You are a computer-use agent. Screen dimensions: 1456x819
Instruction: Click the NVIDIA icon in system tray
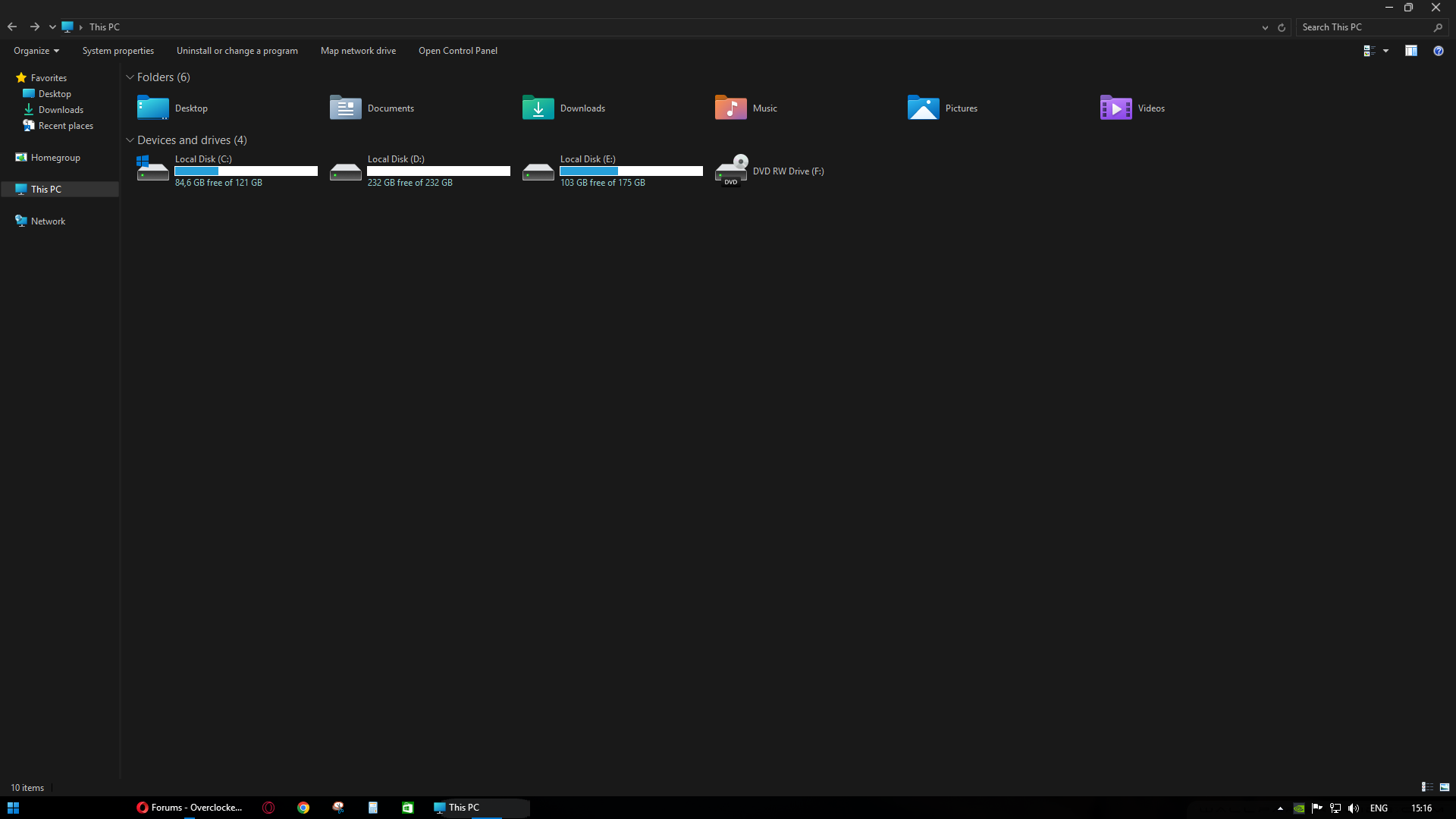[x=1298, y=808]
